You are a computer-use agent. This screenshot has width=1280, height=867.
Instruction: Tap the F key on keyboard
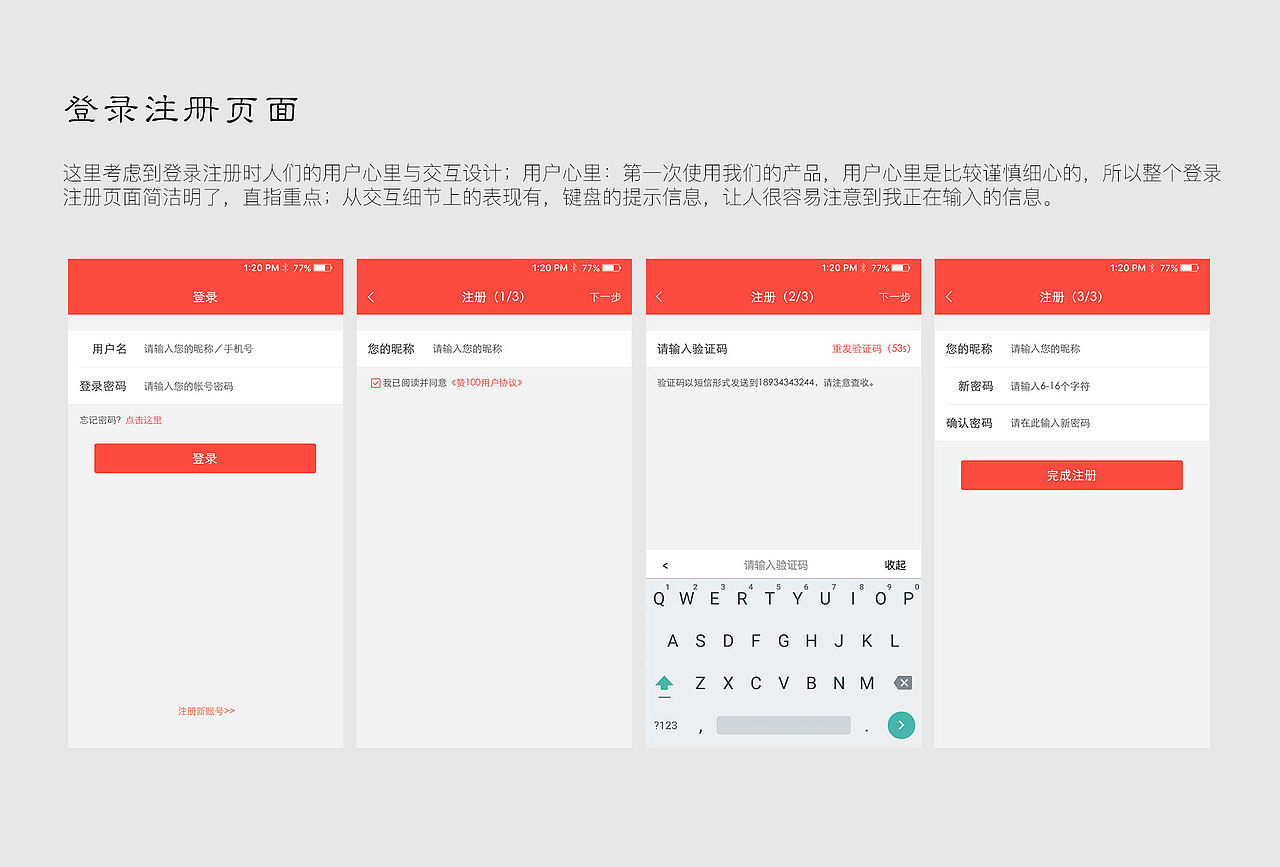click(x=756, y=641)
